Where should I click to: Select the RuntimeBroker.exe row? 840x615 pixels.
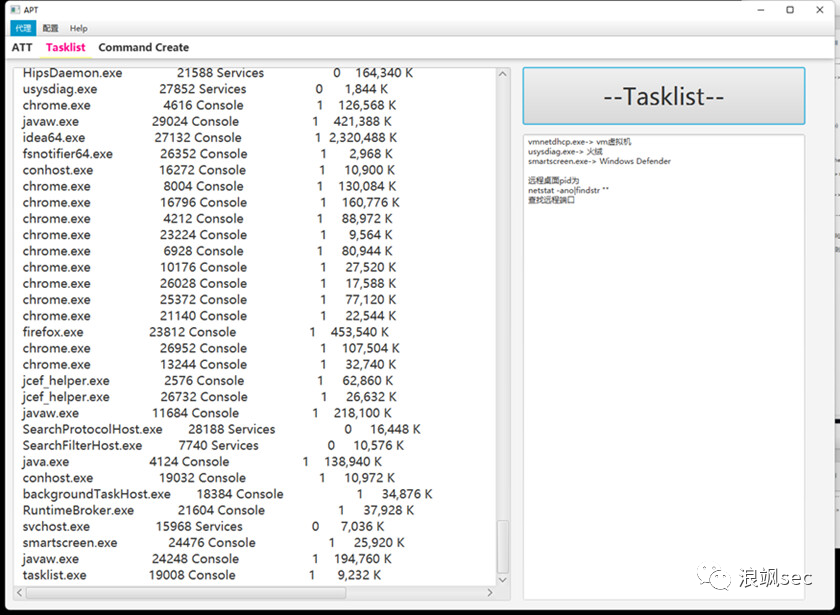tap(218, 510)
